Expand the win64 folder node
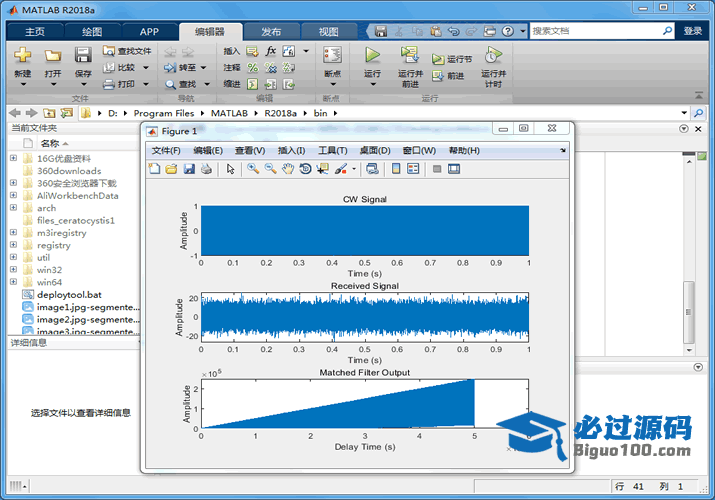This screenshot has height=500, width=715. pos(14,282)
